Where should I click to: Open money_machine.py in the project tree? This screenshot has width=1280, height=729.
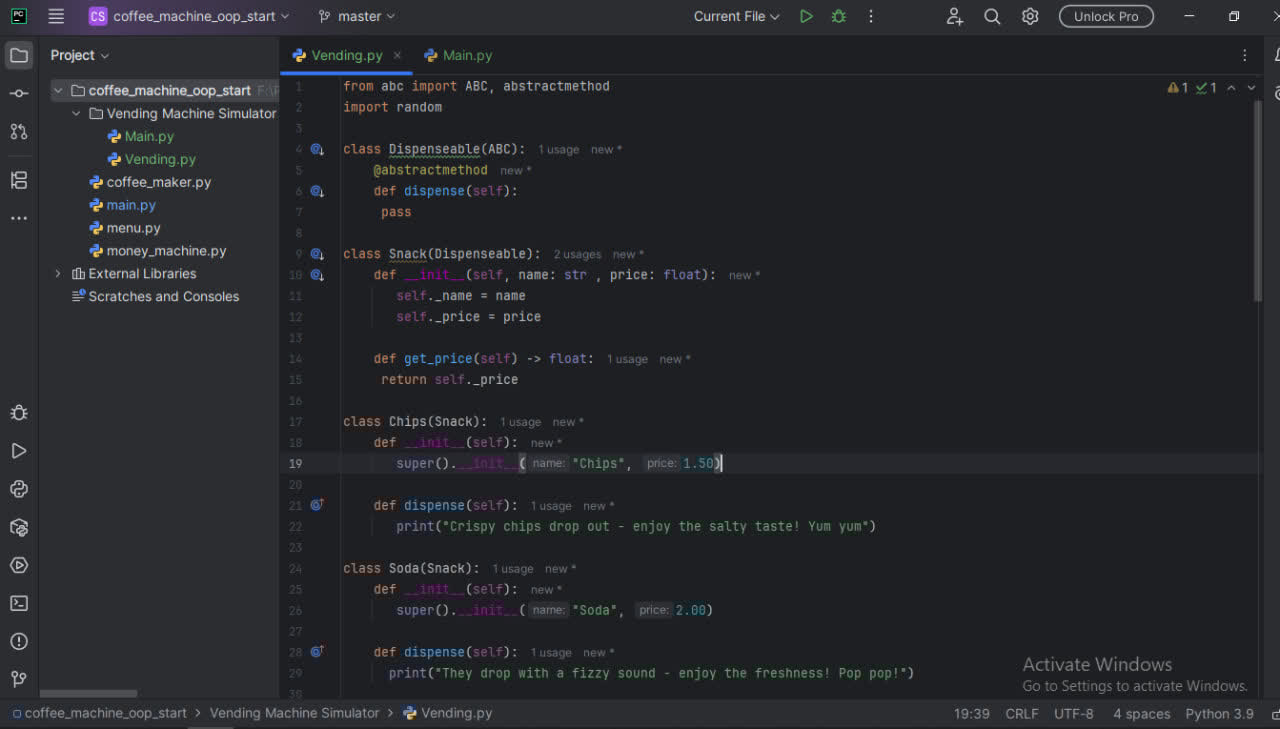coord(166,251)
